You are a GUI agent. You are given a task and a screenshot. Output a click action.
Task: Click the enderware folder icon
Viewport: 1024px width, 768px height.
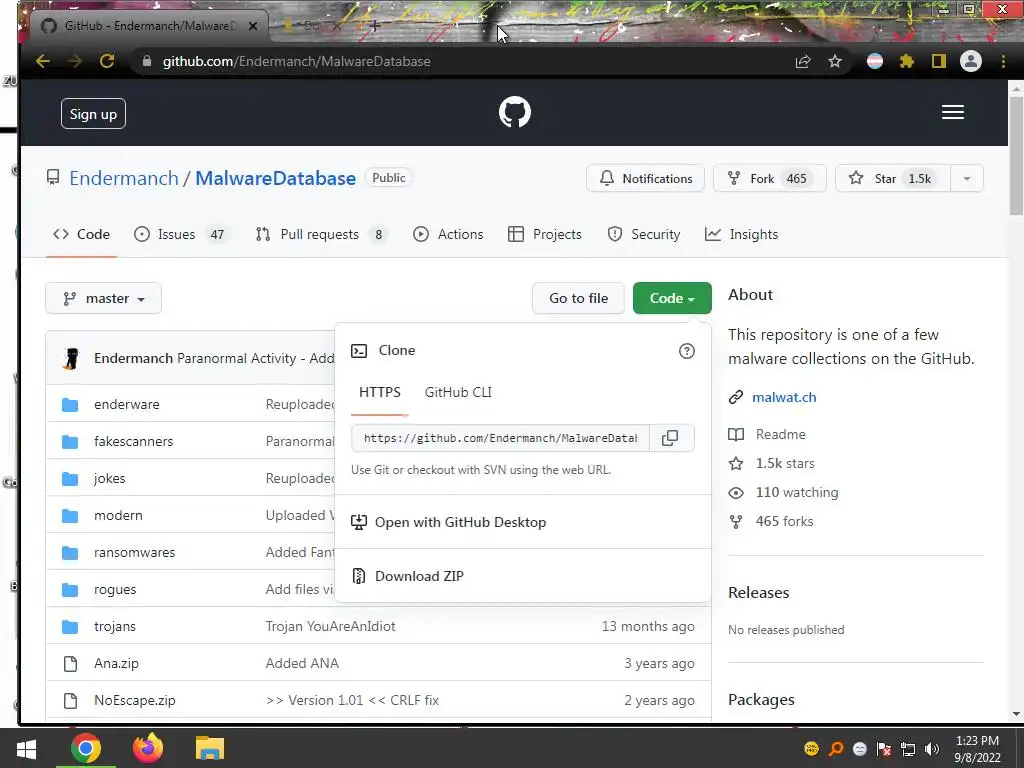click(70, 405)
